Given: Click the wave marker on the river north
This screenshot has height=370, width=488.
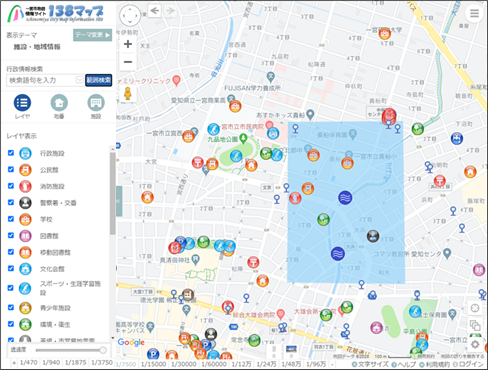Looking at the screenshot, I should [345, 197].
